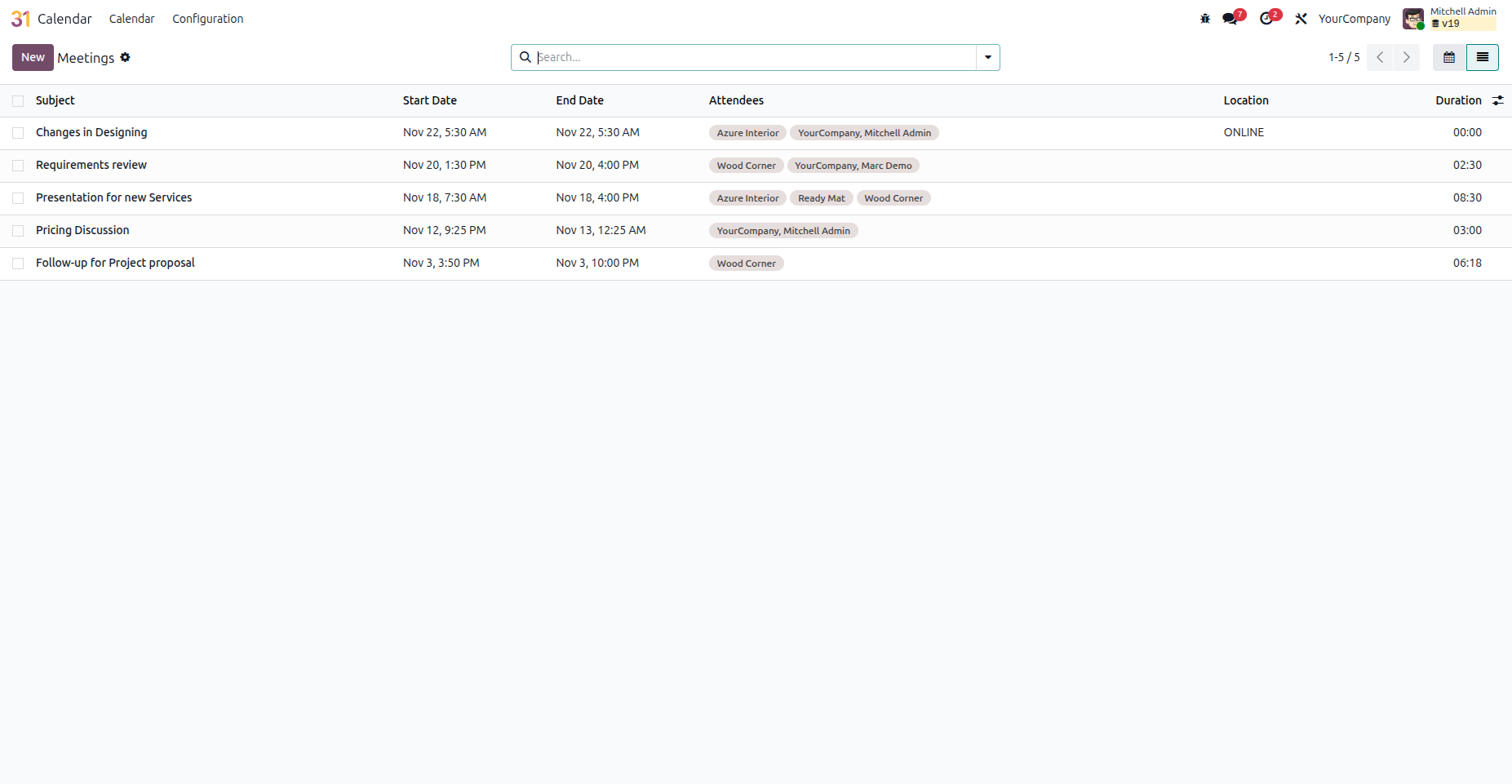The image size is (1512, 784).
Task: Open the debug bug icon menu
Action: [x=1205, y=19]
